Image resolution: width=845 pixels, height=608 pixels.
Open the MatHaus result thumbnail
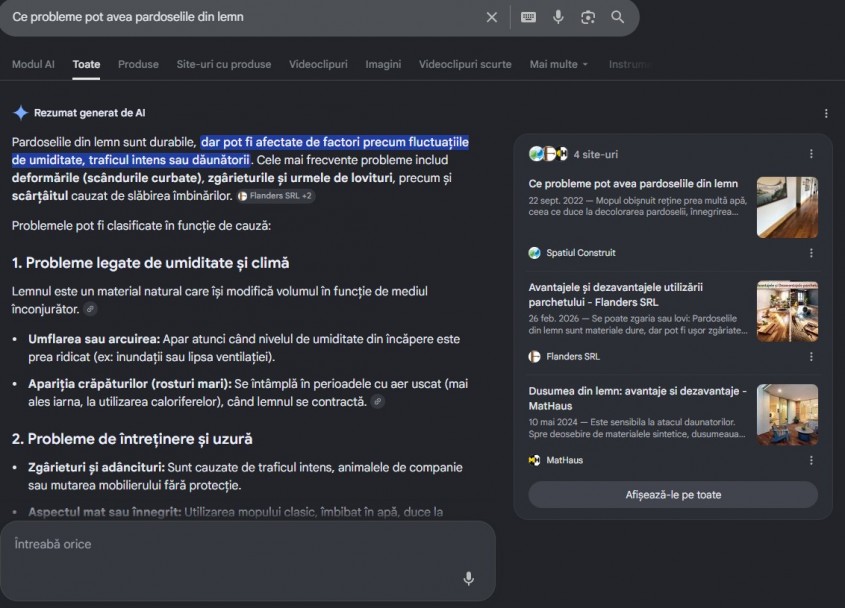787,414
